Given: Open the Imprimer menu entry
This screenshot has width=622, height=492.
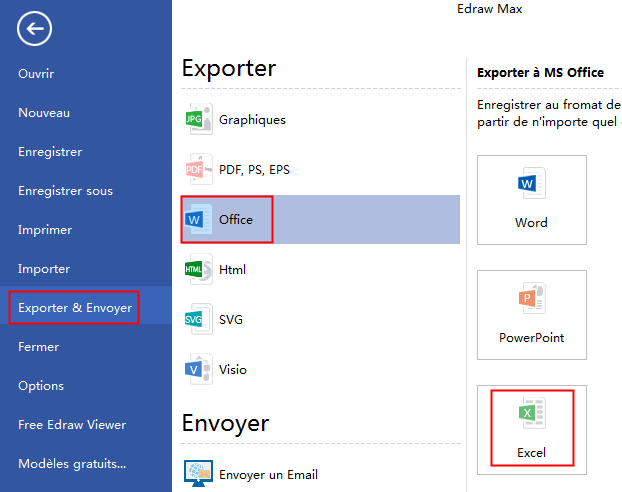Looking at the screenshot, I should 45,230.
